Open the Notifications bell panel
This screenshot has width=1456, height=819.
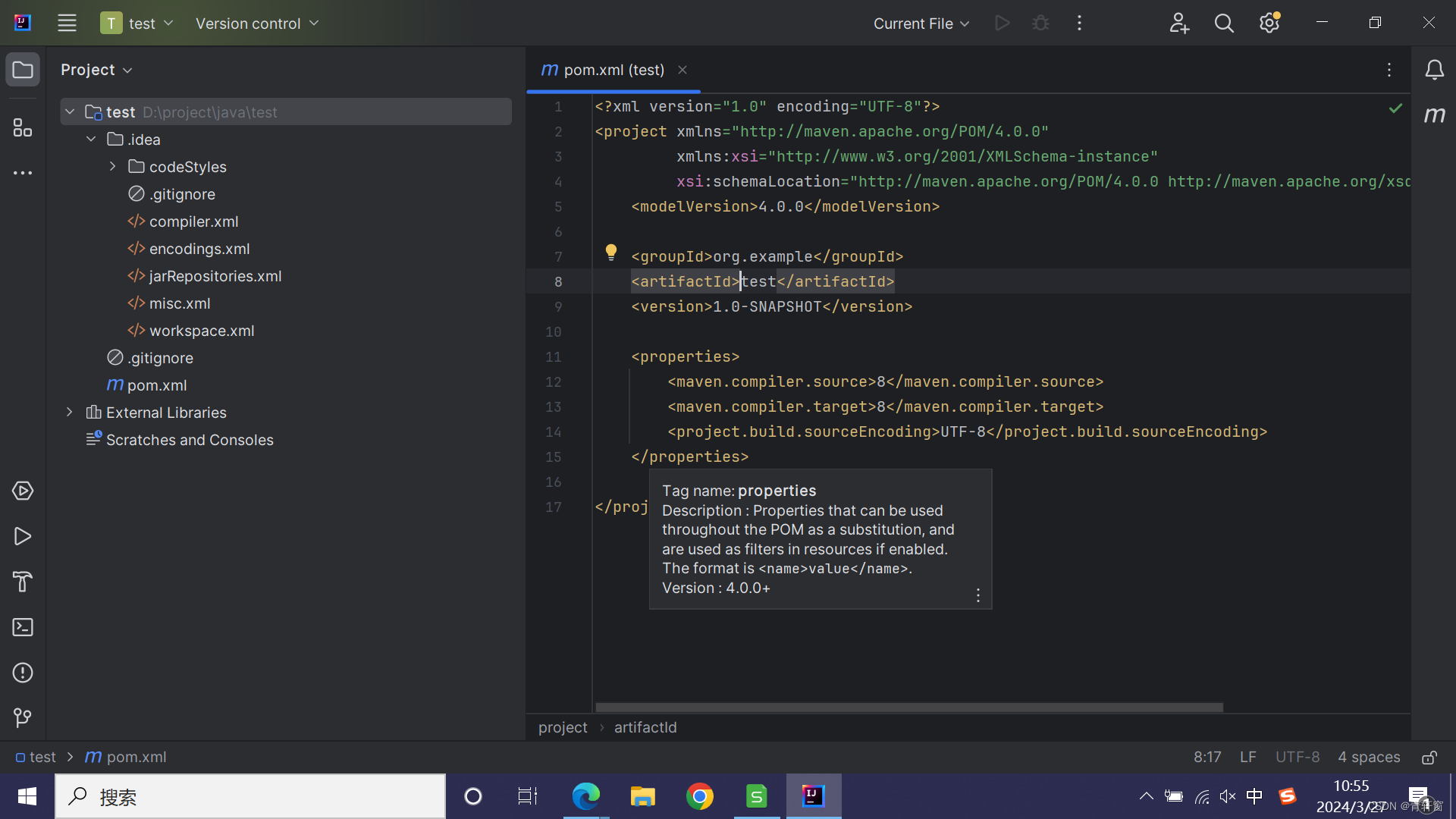pos(1434,70)
